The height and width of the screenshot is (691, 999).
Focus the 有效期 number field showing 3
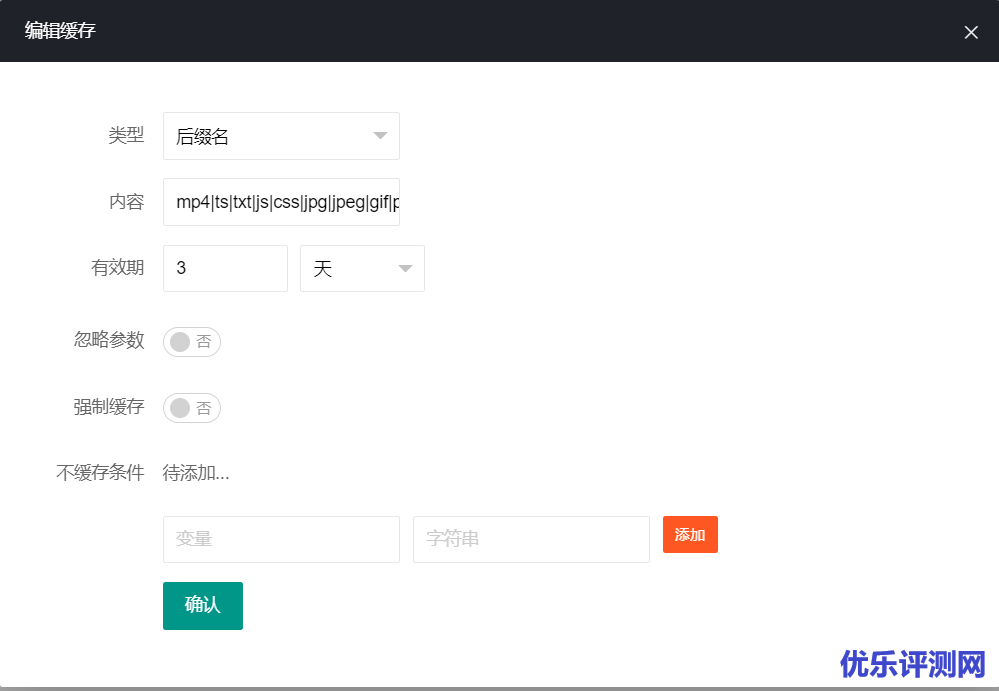coord(225,268)
